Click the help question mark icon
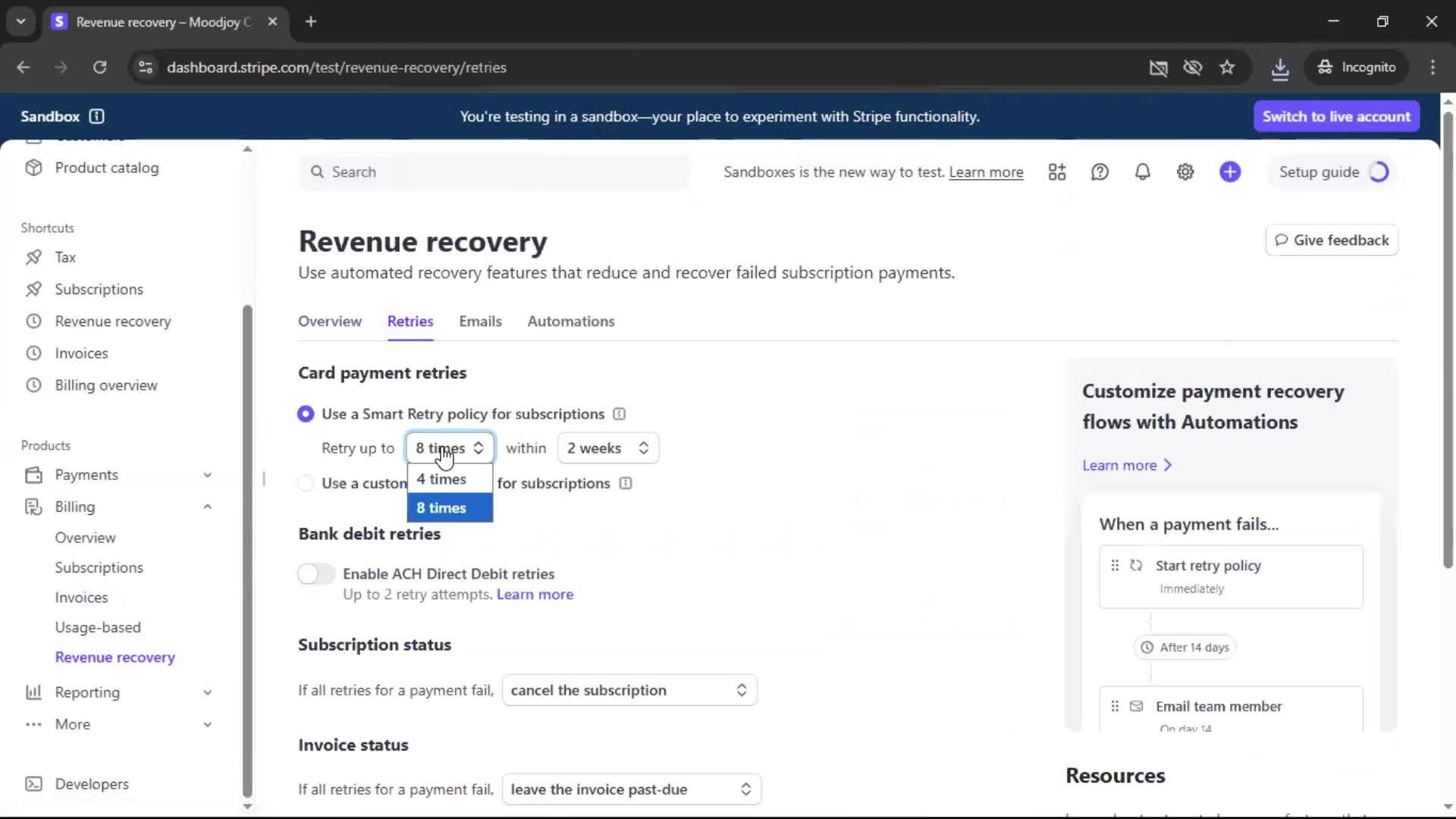The height and width of the screenshot is (819, 1456). (x=1100, y=172)
